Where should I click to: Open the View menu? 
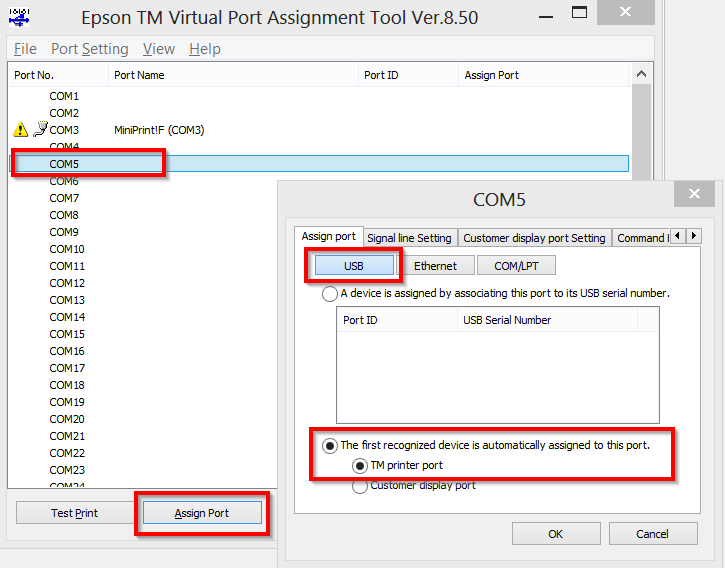[159, 49]
